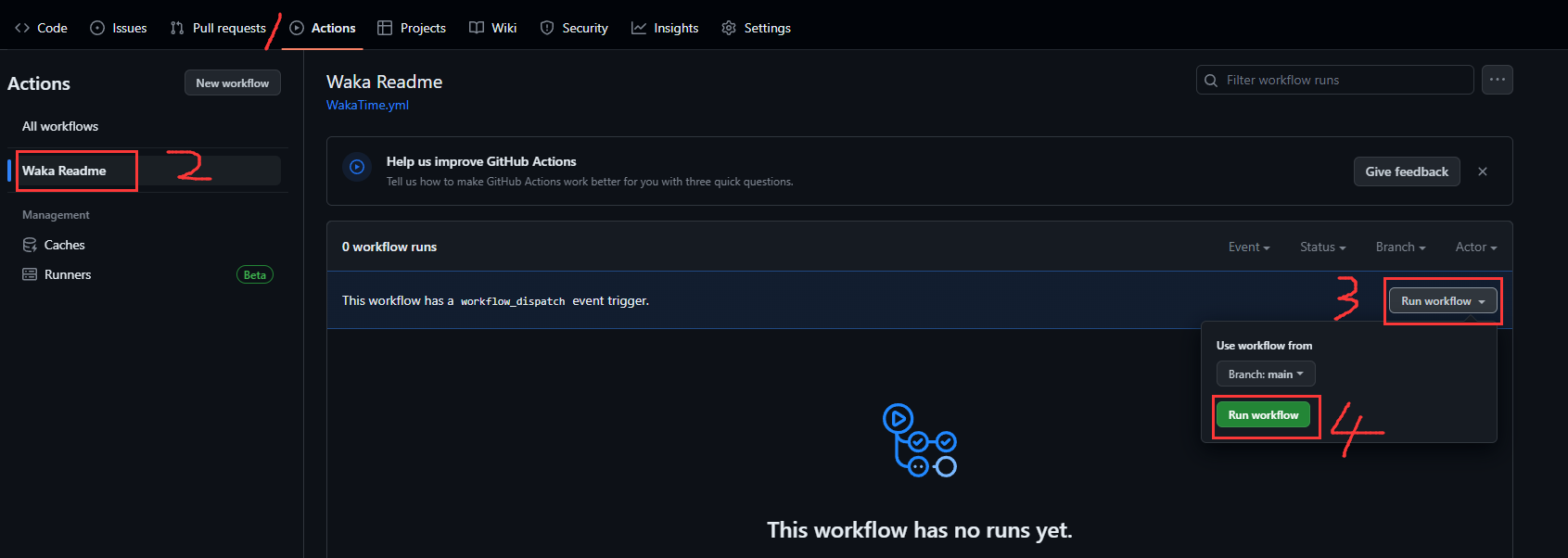Choose branch via Branch: main selector
Viewport: 1568px width, 558px height.
1266,374
